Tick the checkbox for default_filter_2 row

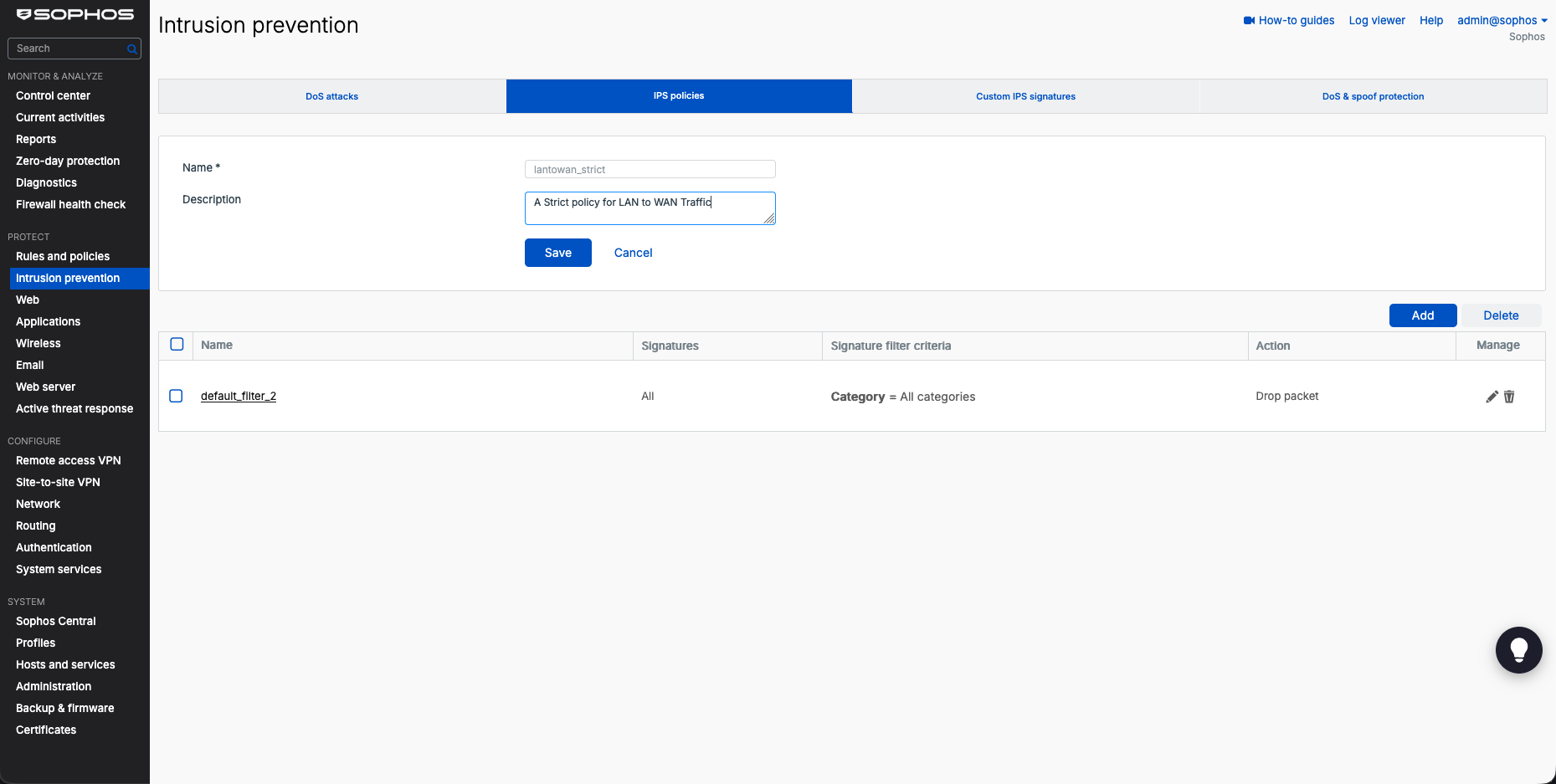(176, 396)
